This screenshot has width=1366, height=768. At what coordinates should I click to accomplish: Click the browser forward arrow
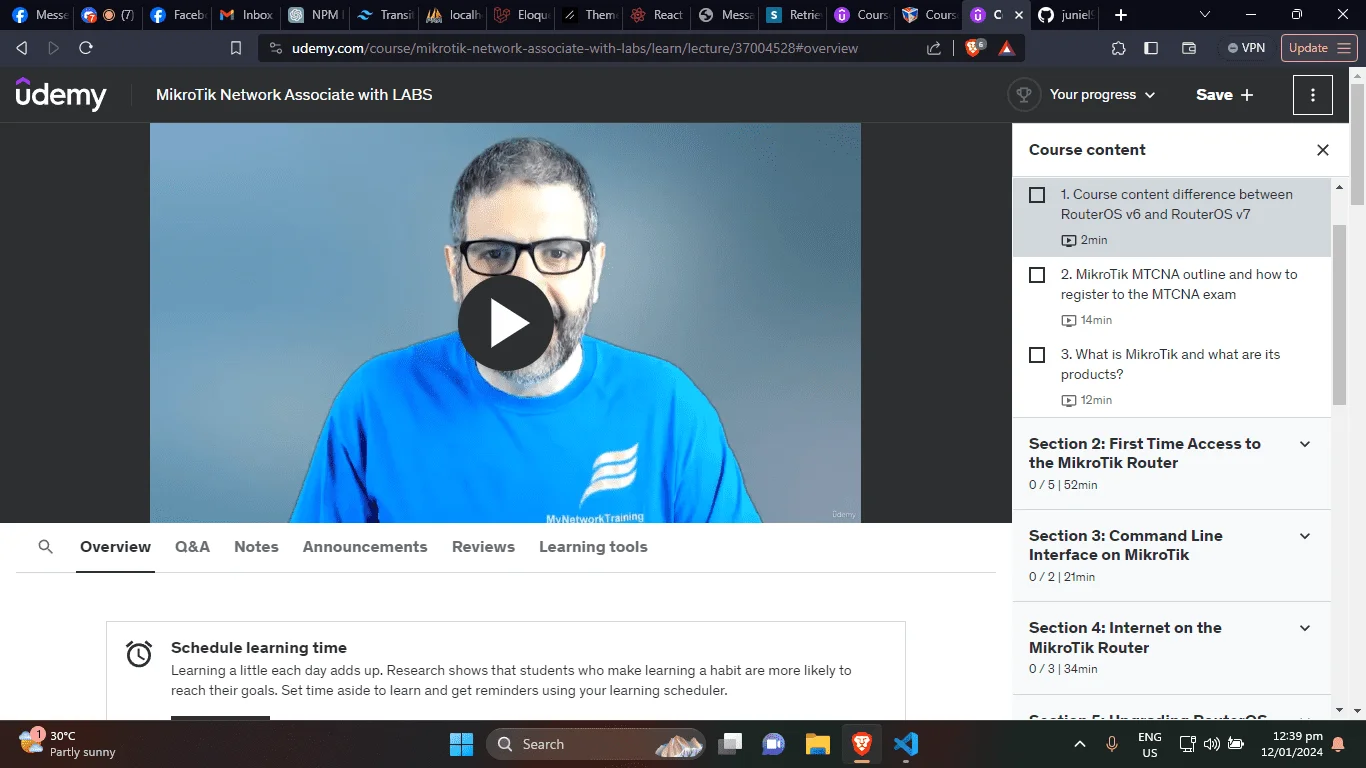[x=54, y=48]
